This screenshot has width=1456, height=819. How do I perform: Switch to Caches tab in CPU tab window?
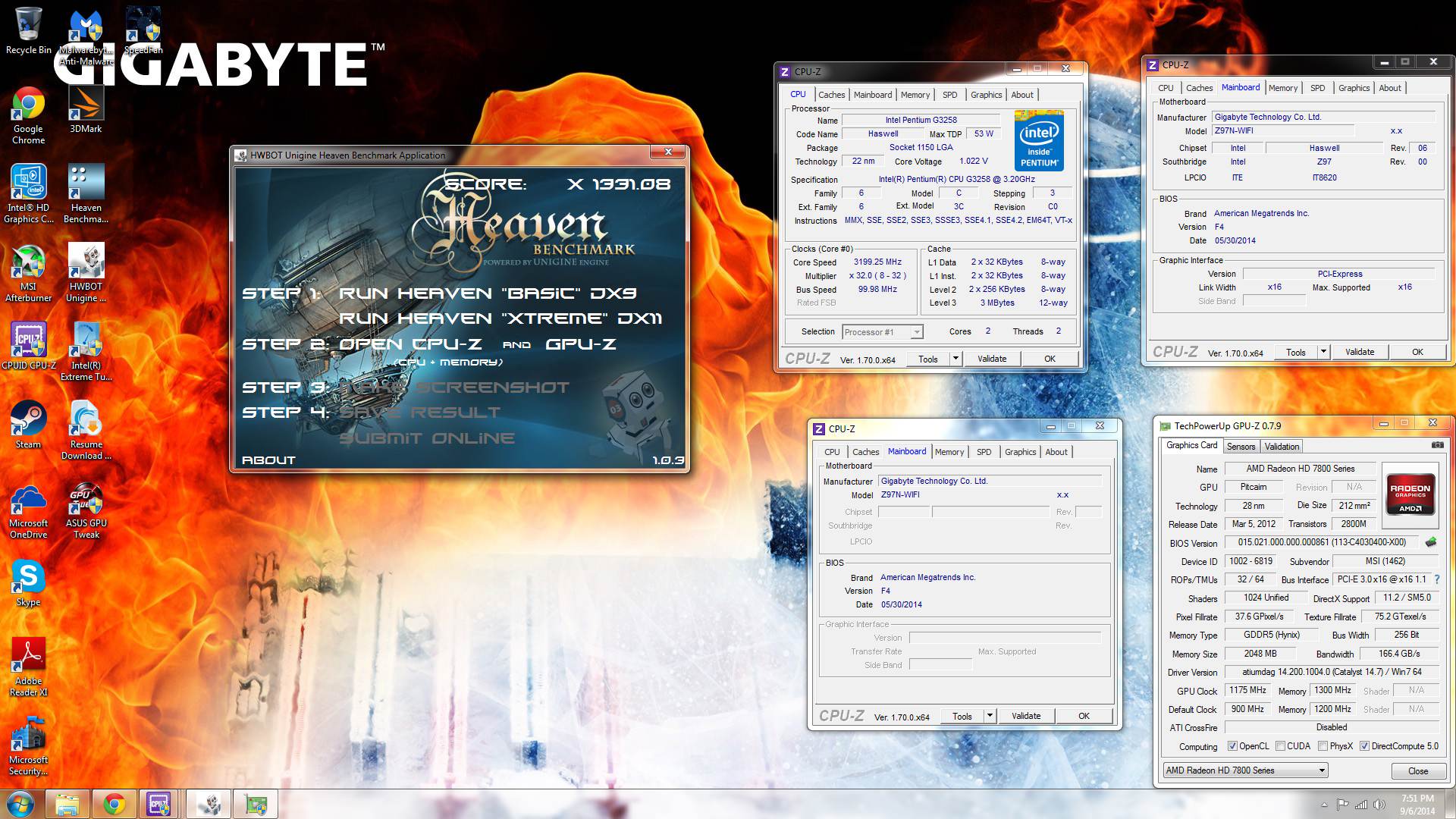(x=831, y=95)
